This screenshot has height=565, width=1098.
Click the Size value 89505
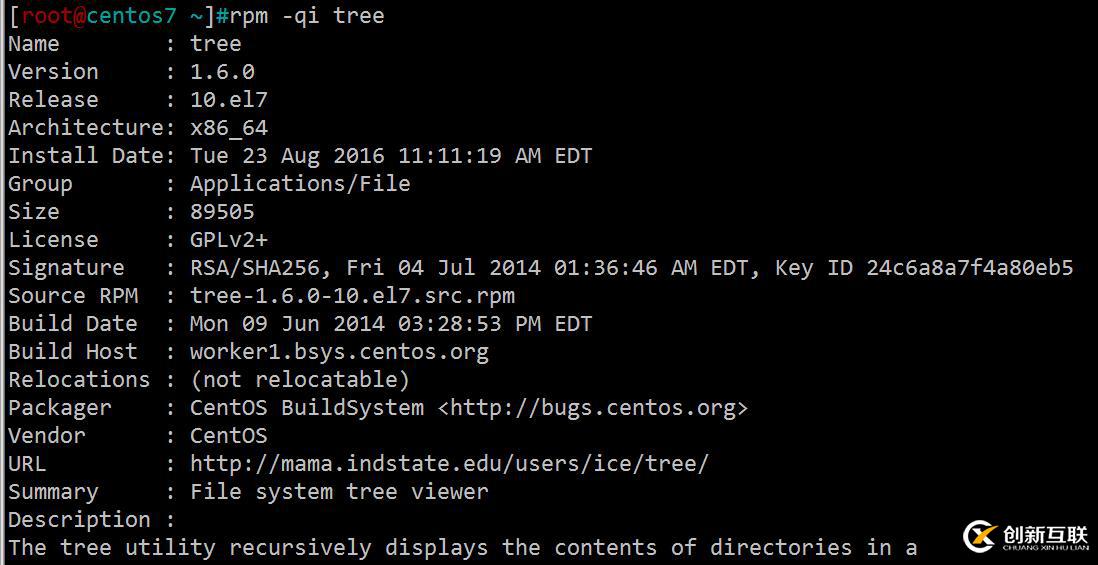(x=223, y=211)
